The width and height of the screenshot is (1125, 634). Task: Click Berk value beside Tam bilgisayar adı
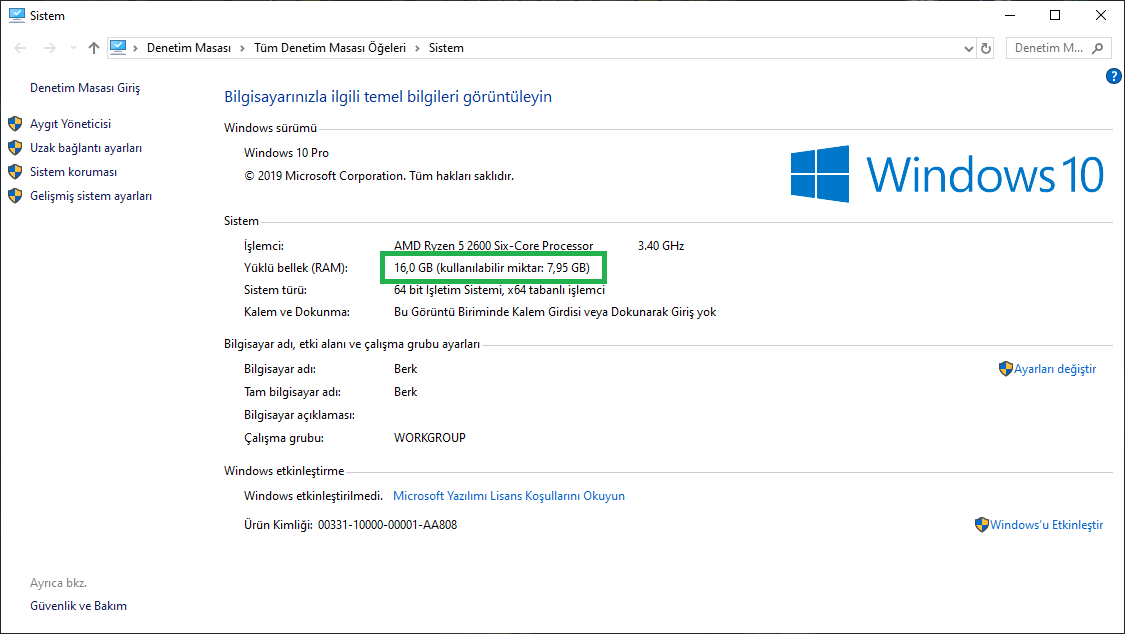405,392
